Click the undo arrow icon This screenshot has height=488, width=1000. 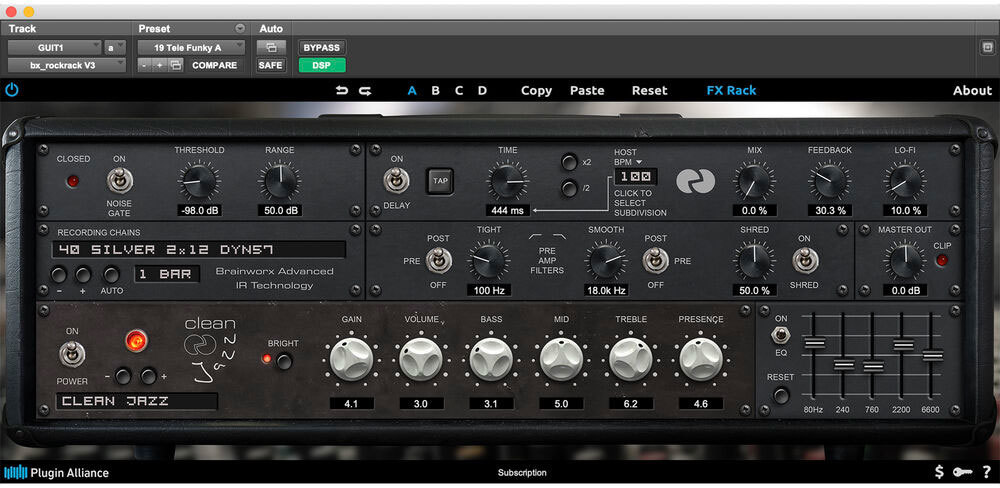(342, 90)
